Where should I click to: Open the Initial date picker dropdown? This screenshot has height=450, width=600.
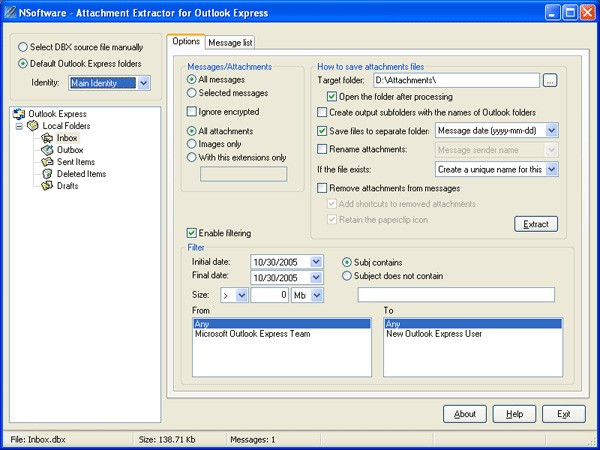tap(316, 262)
